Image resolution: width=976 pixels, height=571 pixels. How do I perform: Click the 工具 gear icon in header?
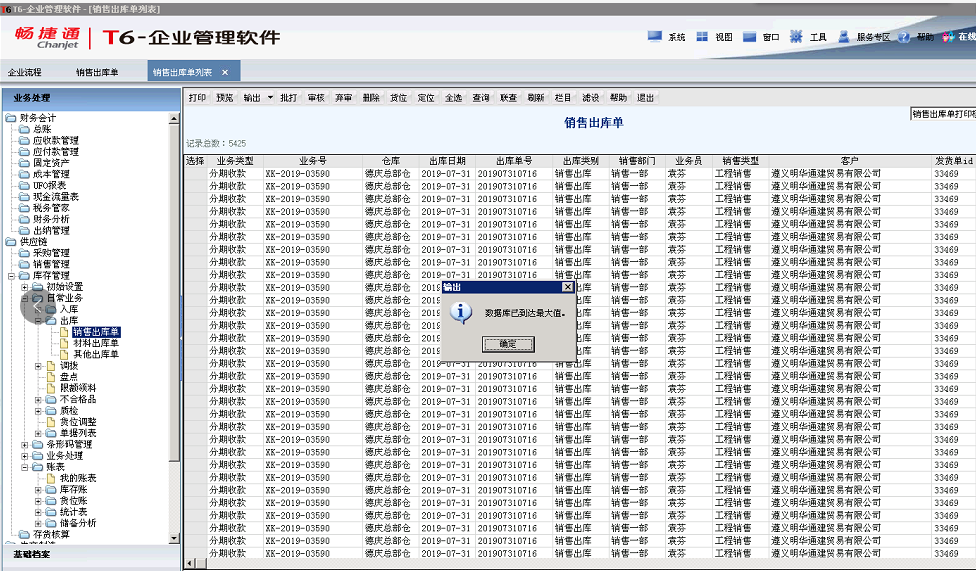click(796, 37)
